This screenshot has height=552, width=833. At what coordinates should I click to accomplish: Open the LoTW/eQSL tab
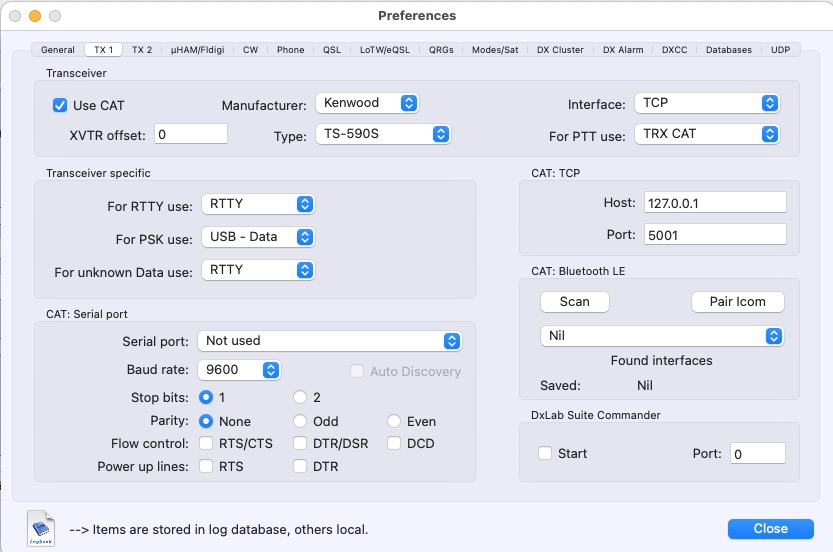pyautogui.click(x=385, y=49)
